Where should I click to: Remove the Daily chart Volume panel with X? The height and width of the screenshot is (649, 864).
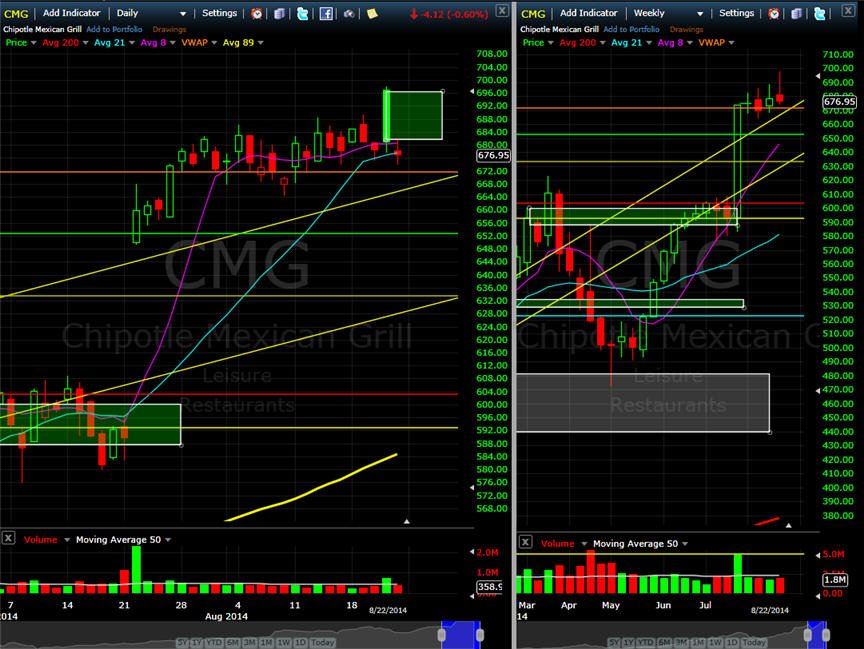(8, 538)
